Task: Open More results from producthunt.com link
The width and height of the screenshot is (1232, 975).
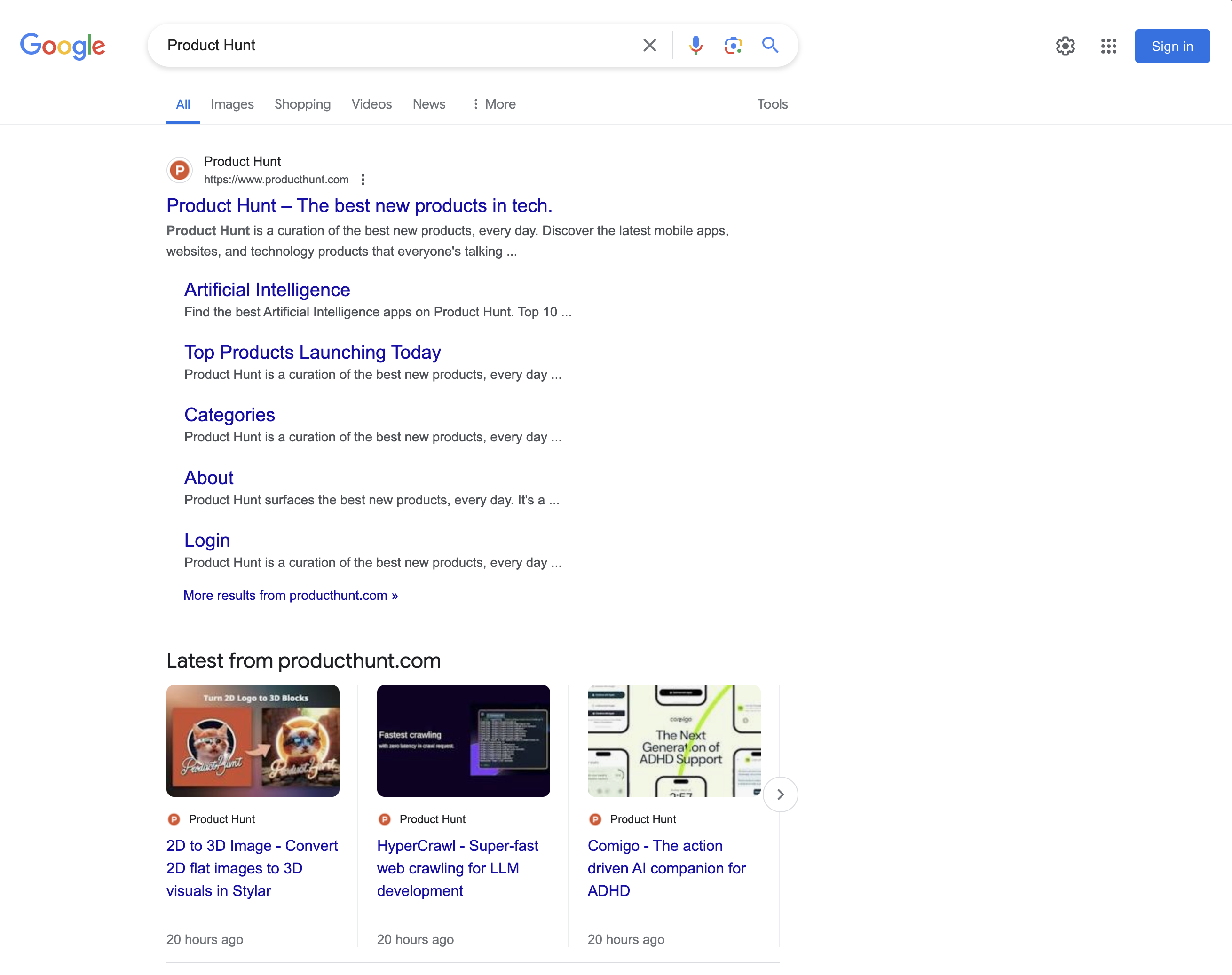Action: pos(290,595)
